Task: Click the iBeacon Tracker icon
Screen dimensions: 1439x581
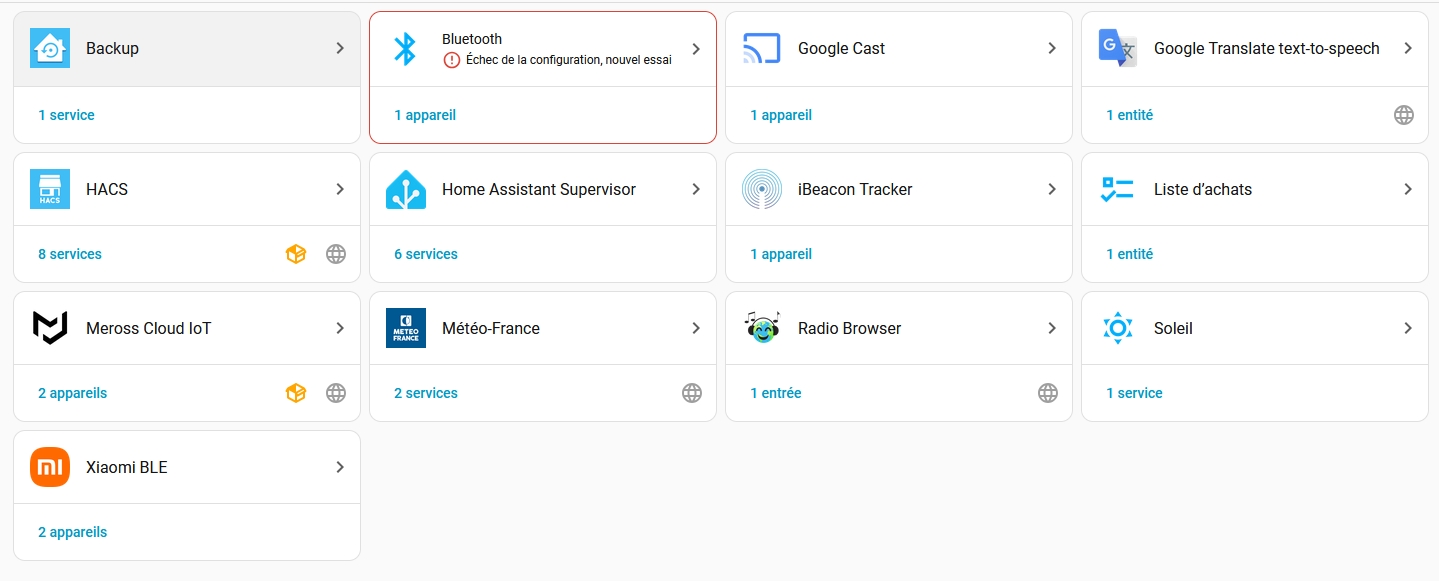Action: point(761,189)
